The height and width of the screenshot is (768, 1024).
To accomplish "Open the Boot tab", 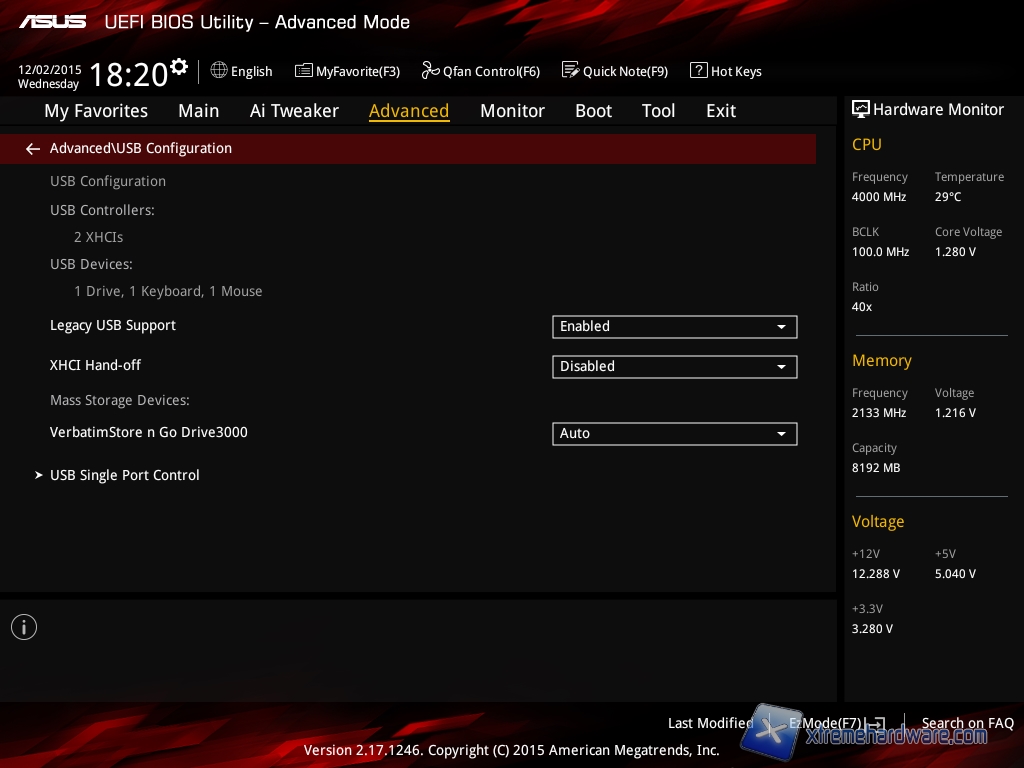I will pos(593,111).
